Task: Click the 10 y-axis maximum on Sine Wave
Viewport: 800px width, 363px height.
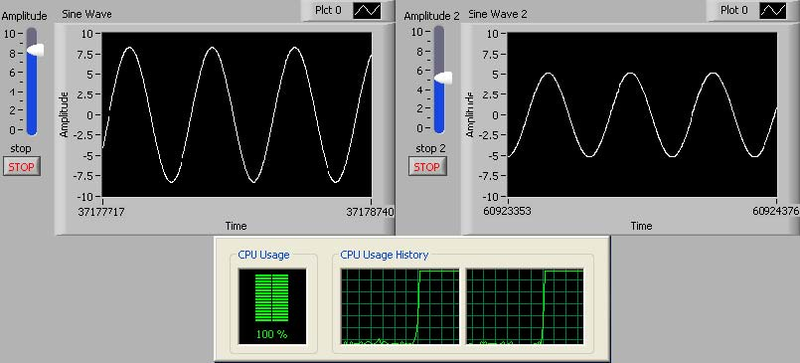Action: pyautogui.click(x=87, y=34)
